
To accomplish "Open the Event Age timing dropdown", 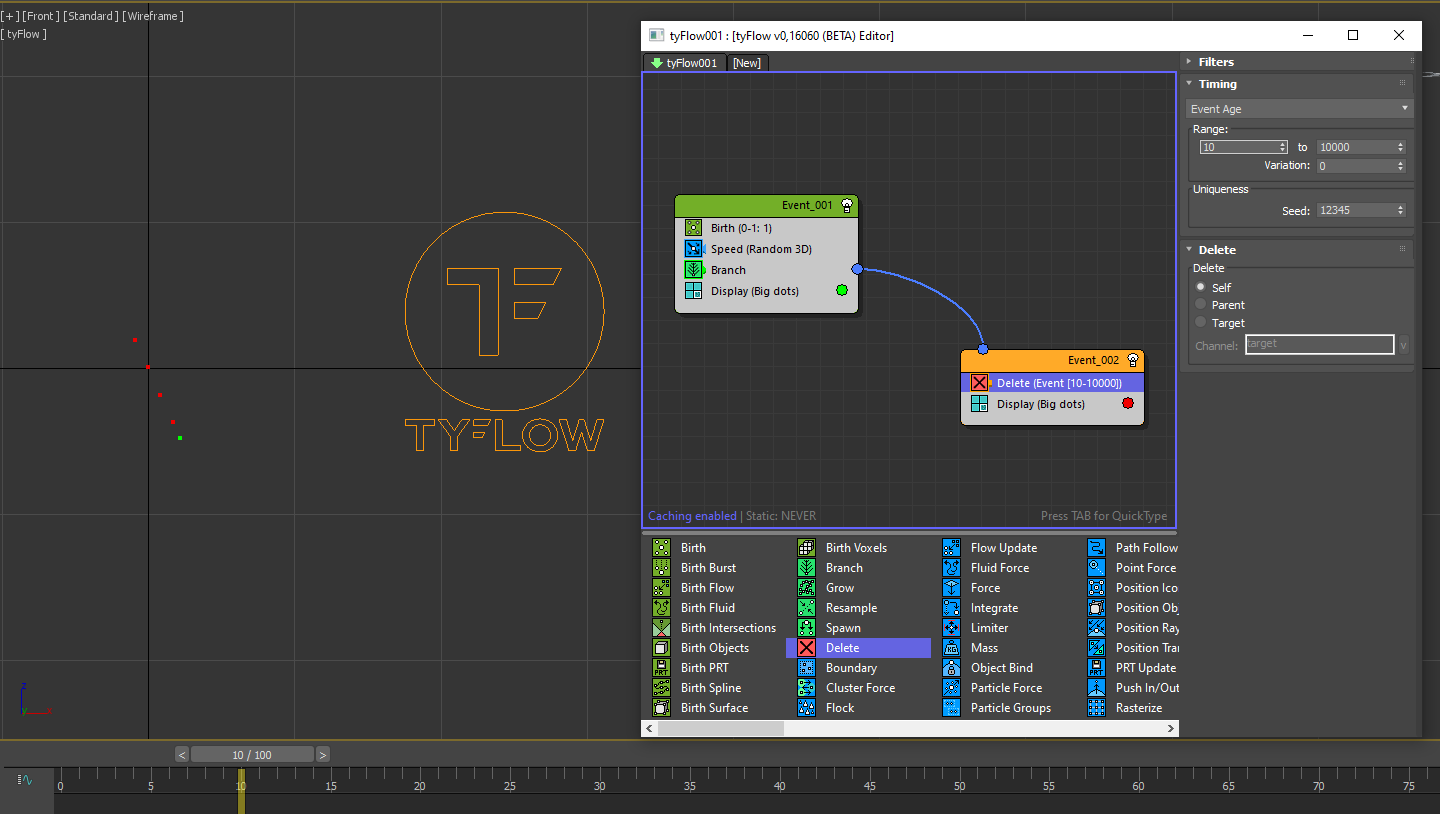I will click(x=1299, y=109).
